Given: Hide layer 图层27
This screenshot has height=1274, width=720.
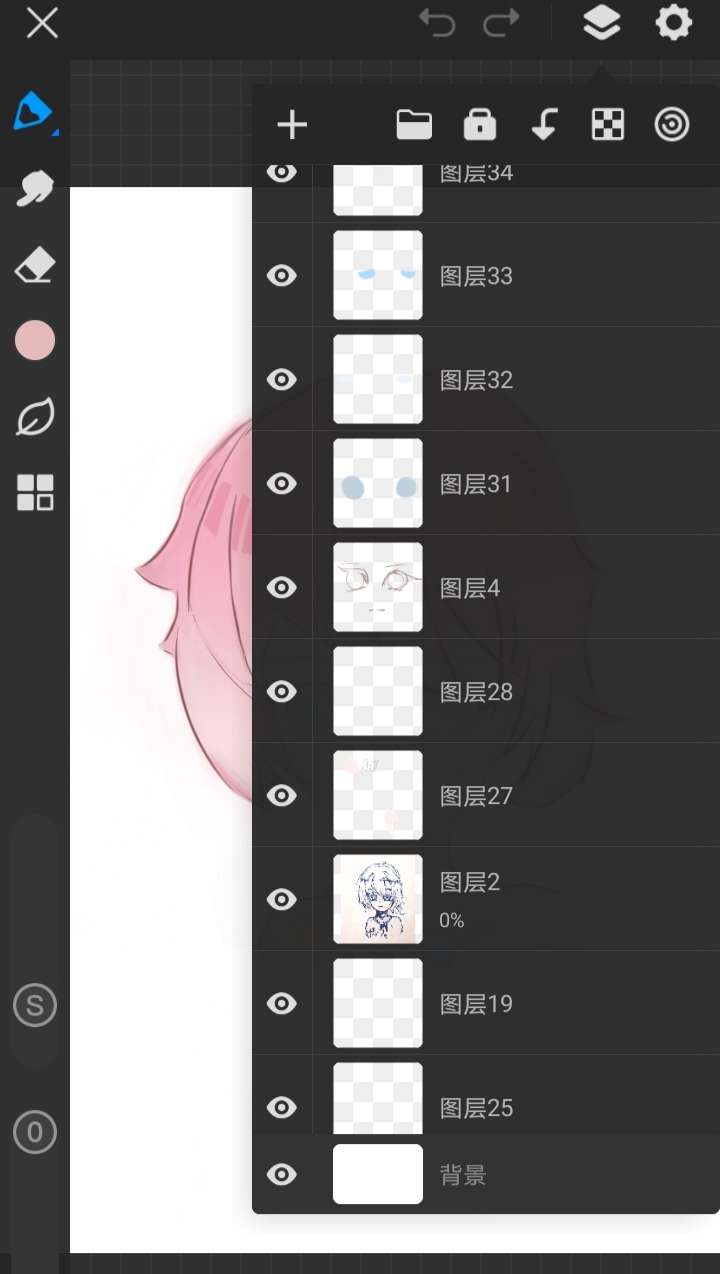Looking at the screenshot, I should point(282,796).
